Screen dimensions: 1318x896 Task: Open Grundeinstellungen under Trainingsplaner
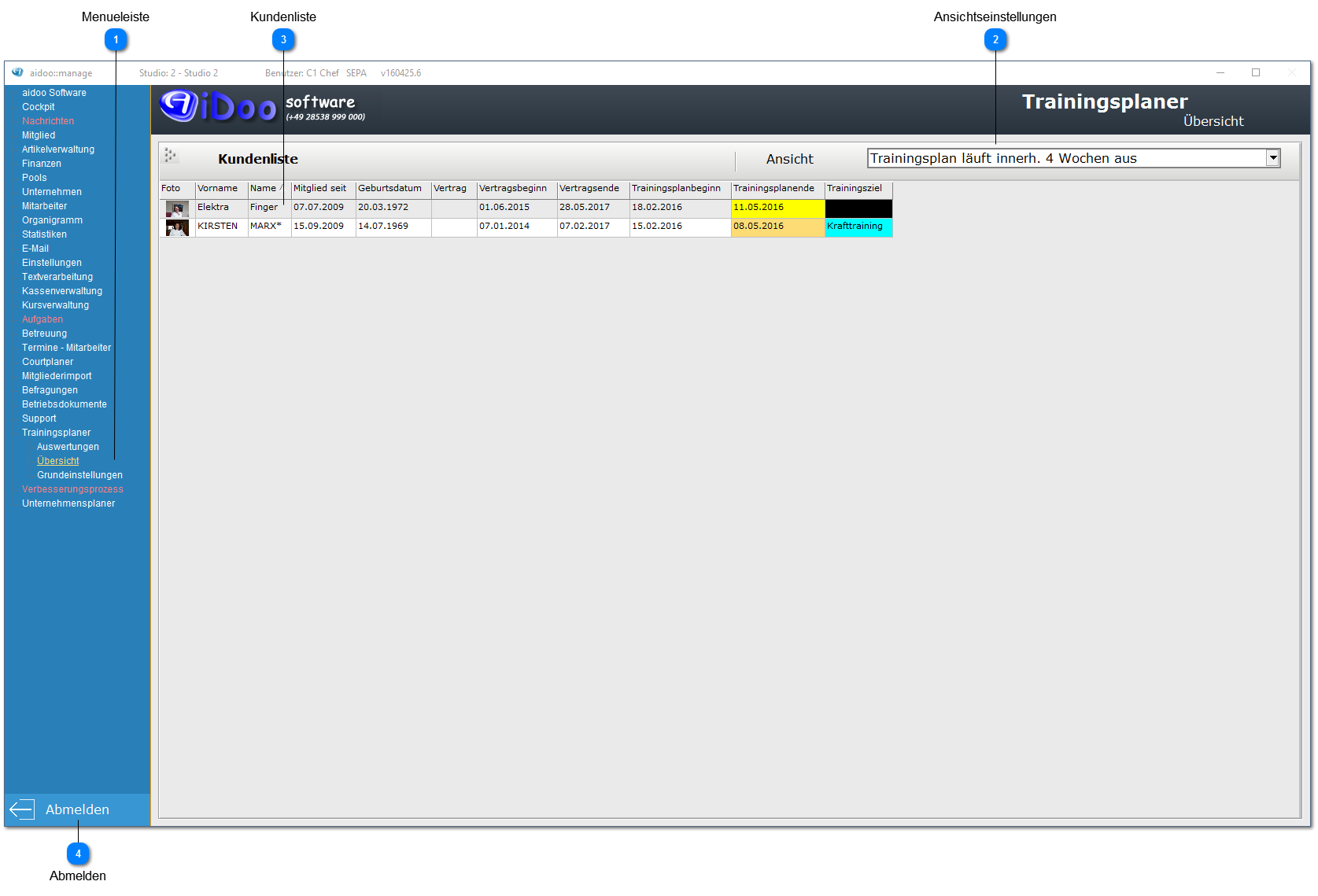coord(80,475)
